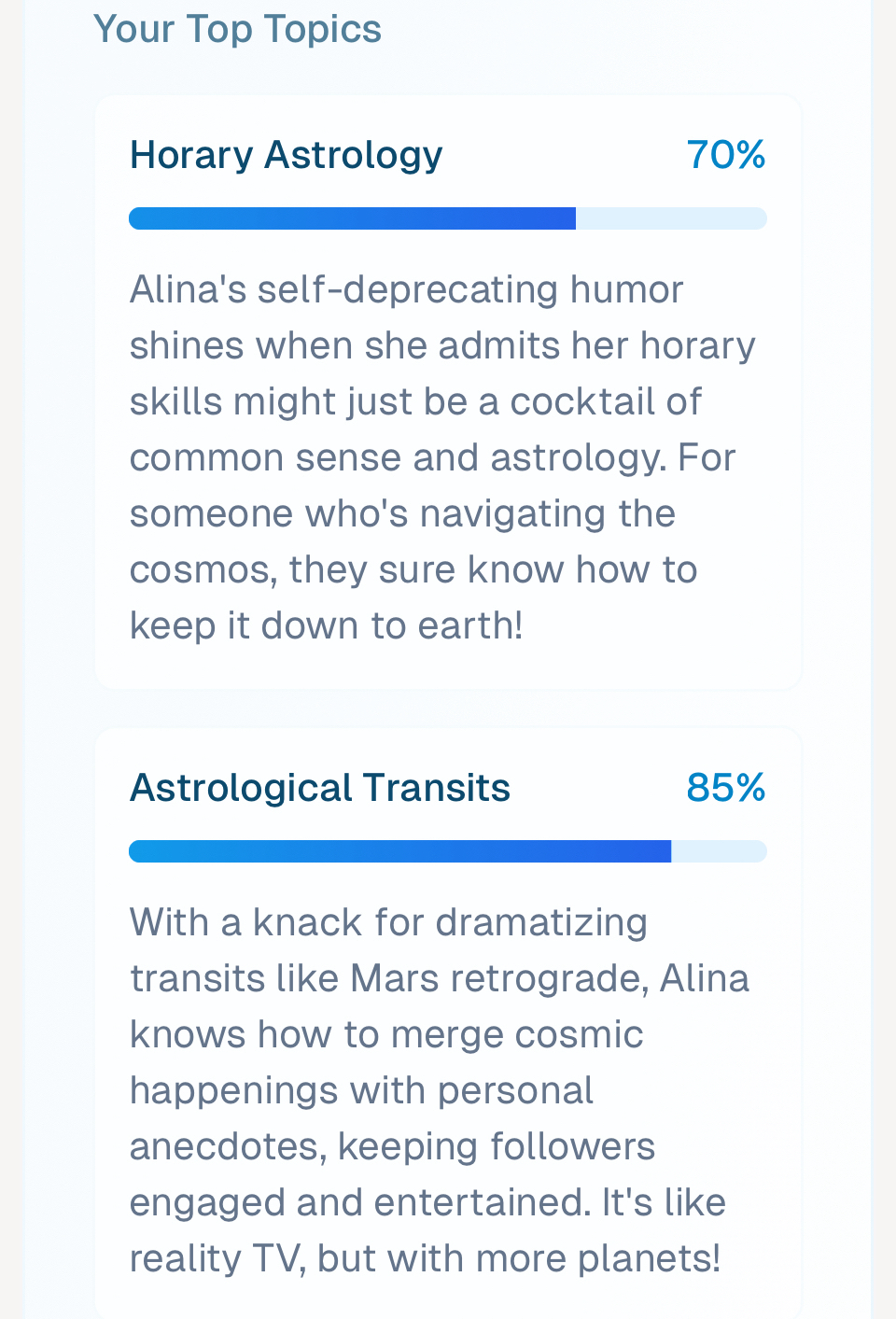Tap the line "keep it down to earth!"
Image resolution: width=896 pixels, height=1319 pixels.
click(326, 625)
